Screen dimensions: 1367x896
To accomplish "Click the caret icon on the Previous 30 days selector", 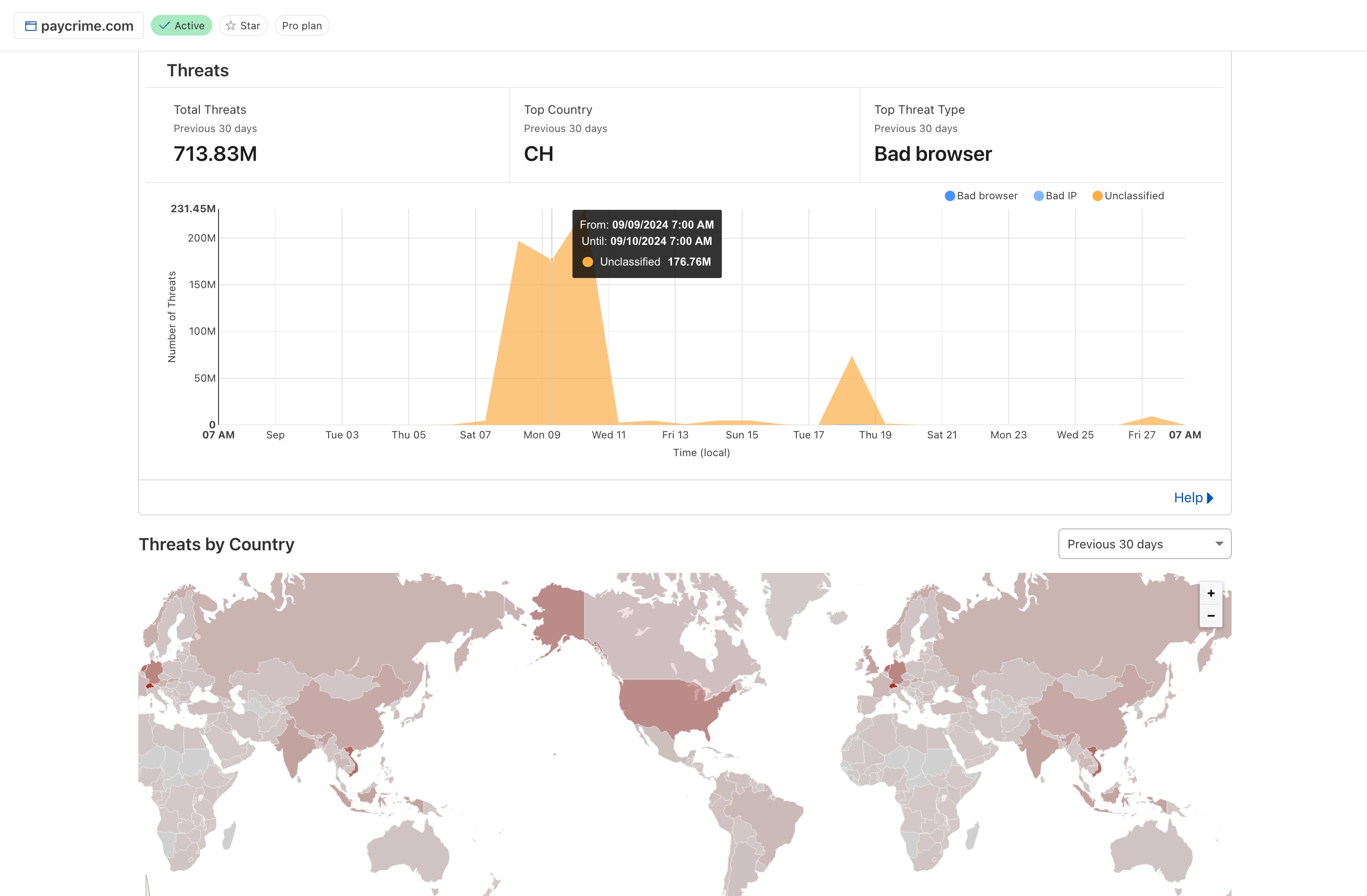I will 1219,544.
